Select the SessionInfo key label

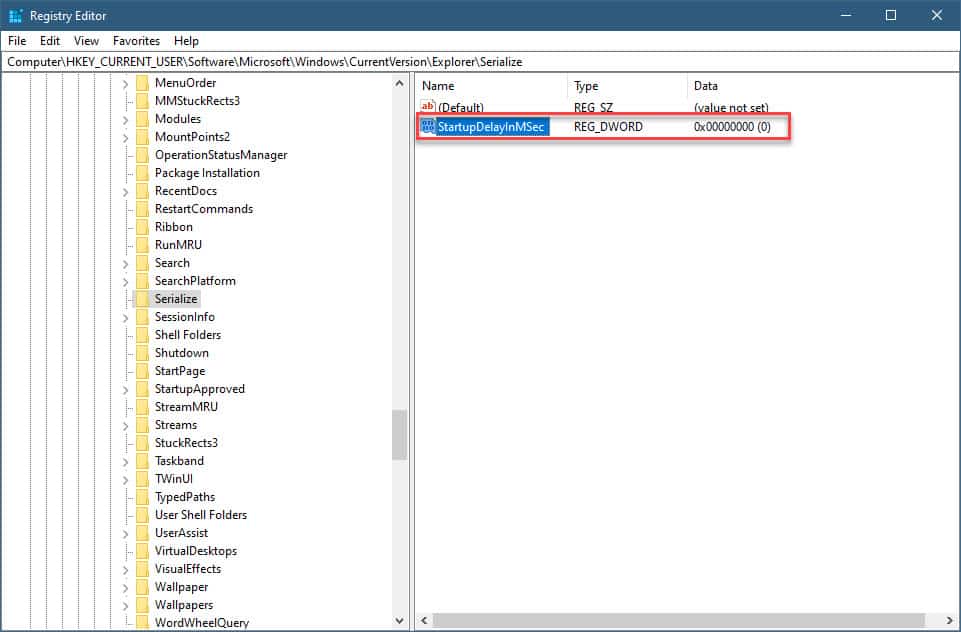point(184,317)
